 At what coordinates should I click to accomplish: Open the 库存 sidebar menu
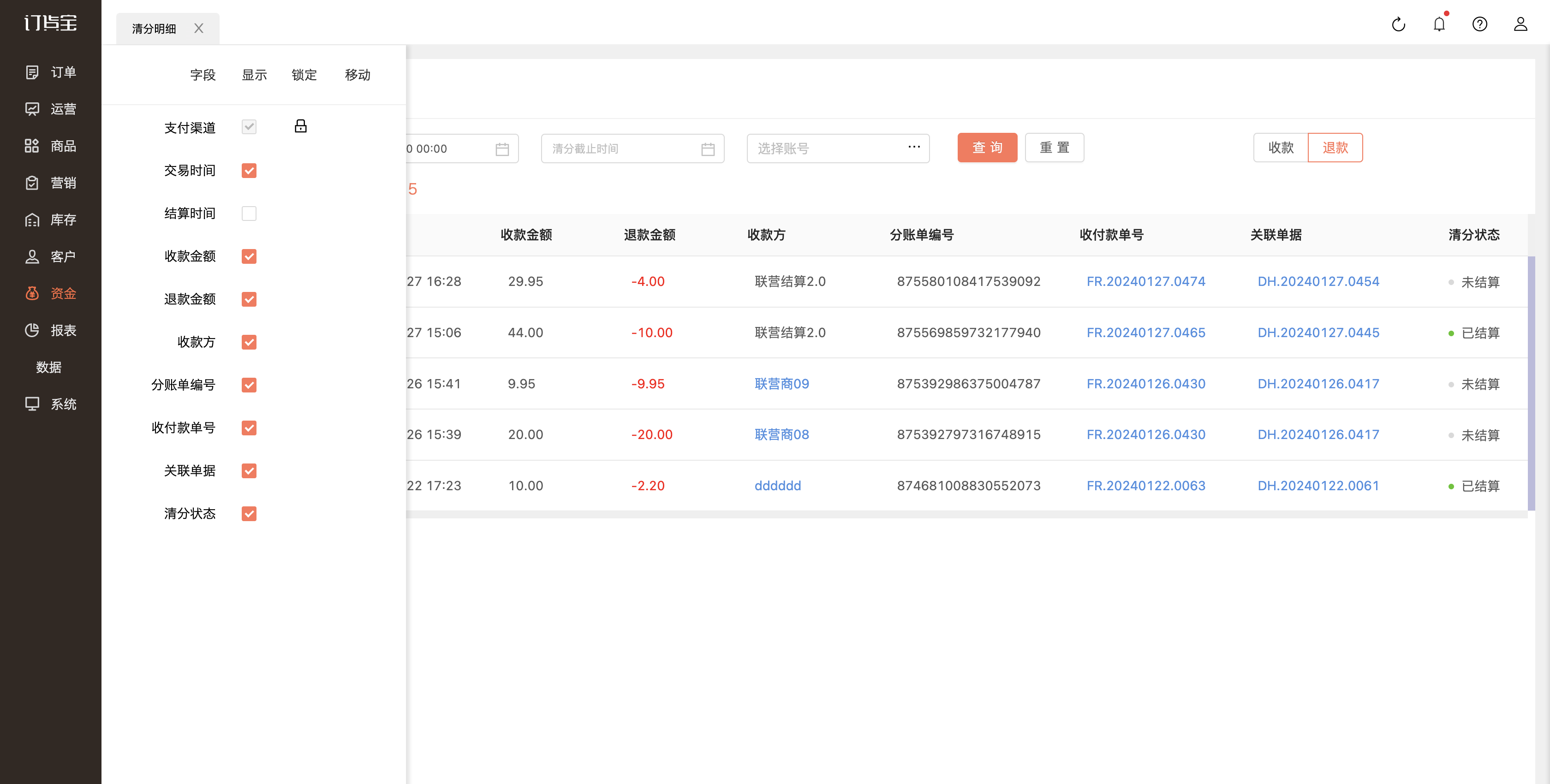tap(51, 220)
